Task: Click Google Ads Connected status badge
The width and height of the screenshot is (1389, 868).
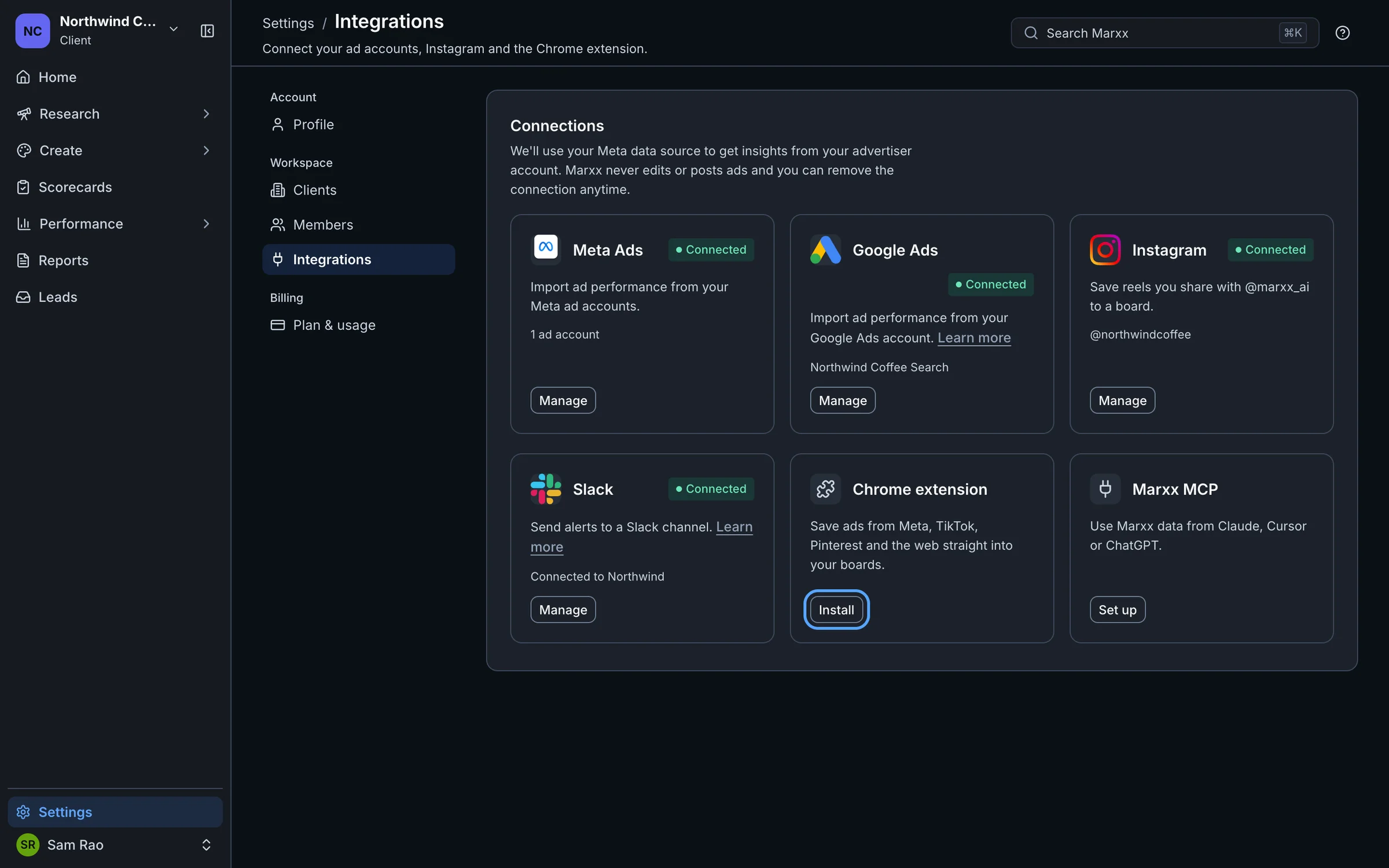Action: coord(990,284)
